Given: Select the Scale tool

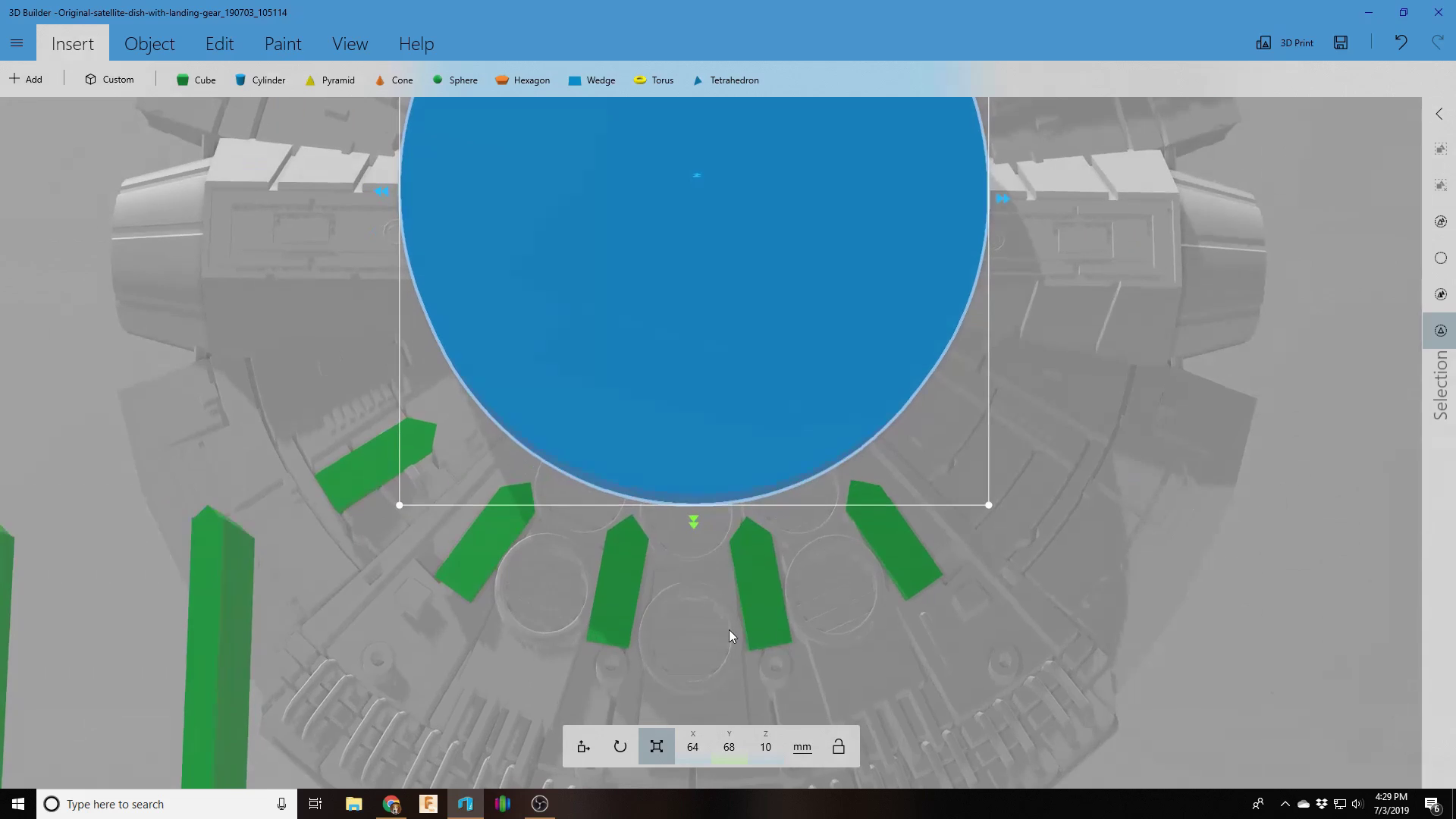Looking at the screenshot, I should 656,747.
